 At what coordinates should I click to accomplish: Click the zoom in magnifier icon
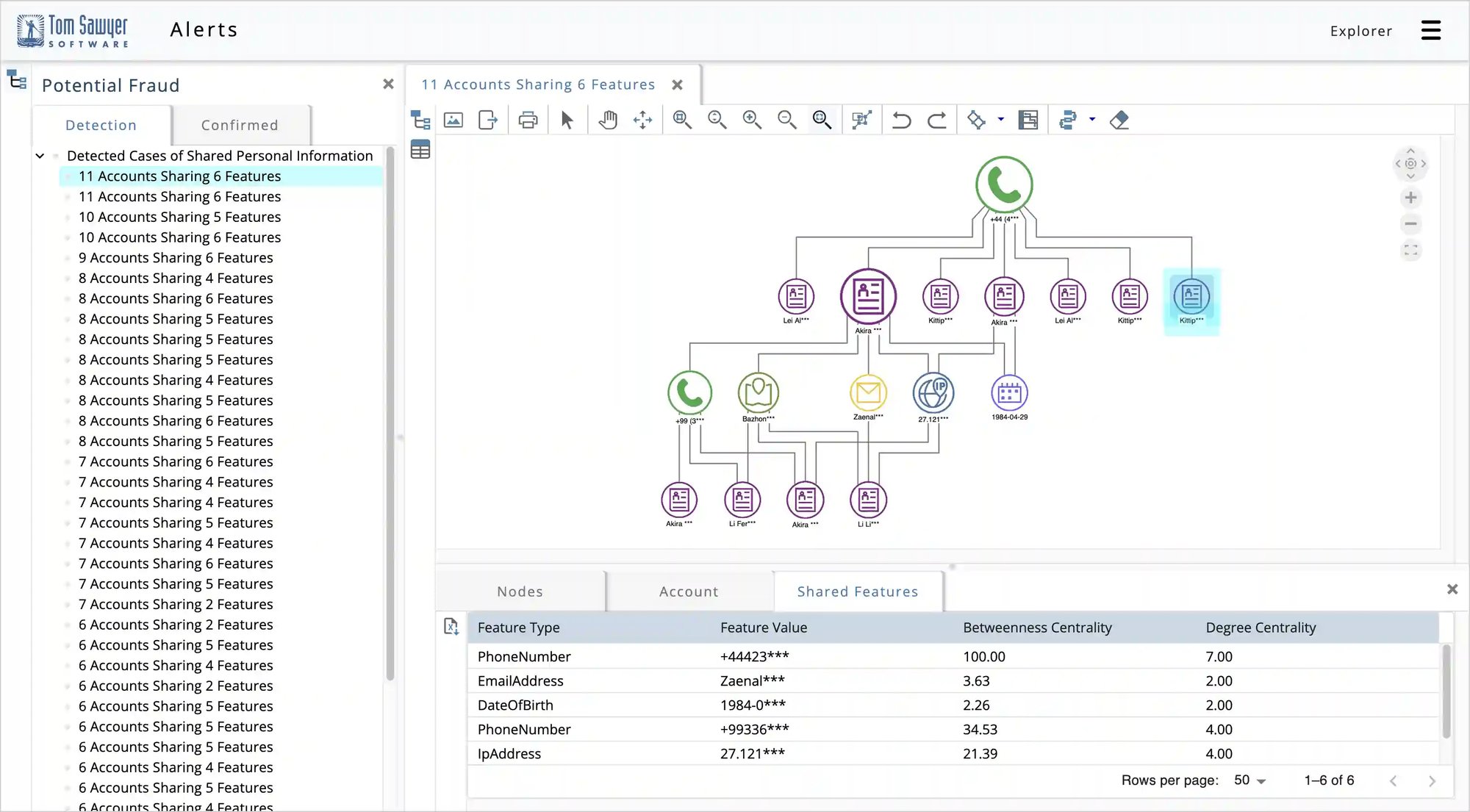coord(752,120)
